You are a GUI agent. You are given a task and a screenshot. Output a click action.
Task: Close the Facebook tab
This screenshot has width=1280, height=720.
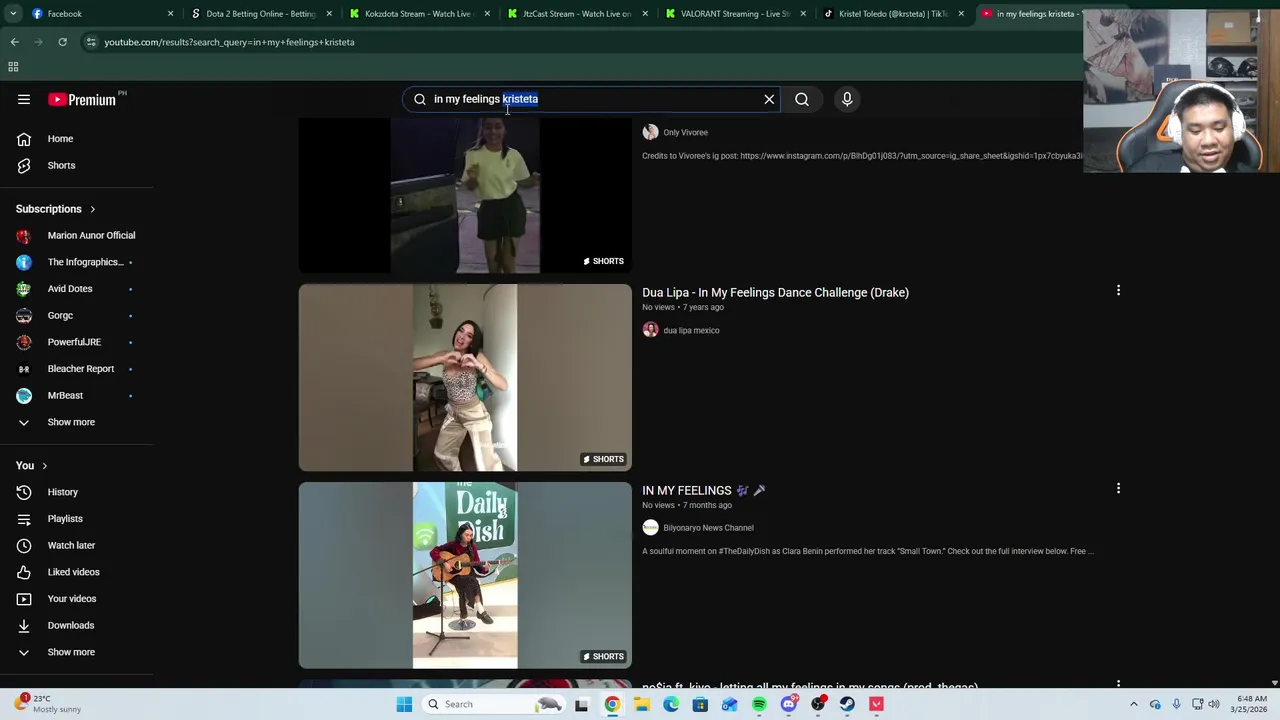click(x=170, y=14)
